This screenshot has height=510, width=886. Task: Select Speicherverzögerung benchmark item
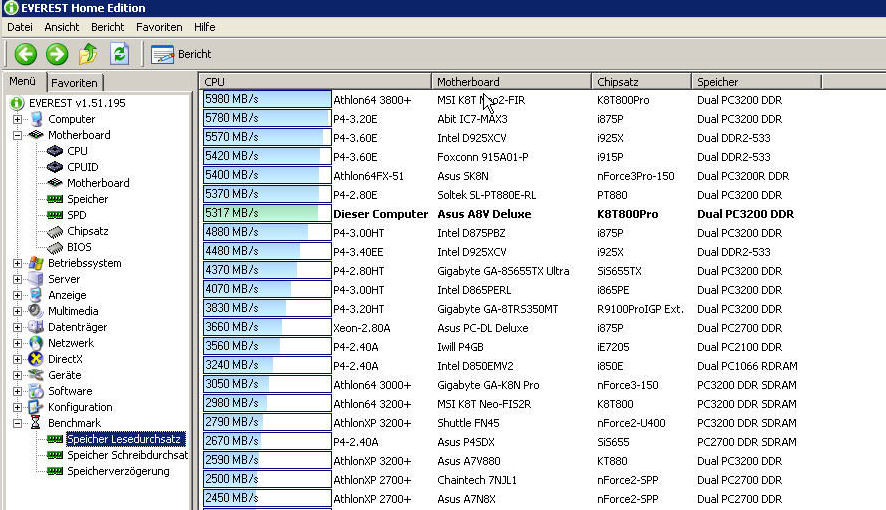[x=118, y=471]
